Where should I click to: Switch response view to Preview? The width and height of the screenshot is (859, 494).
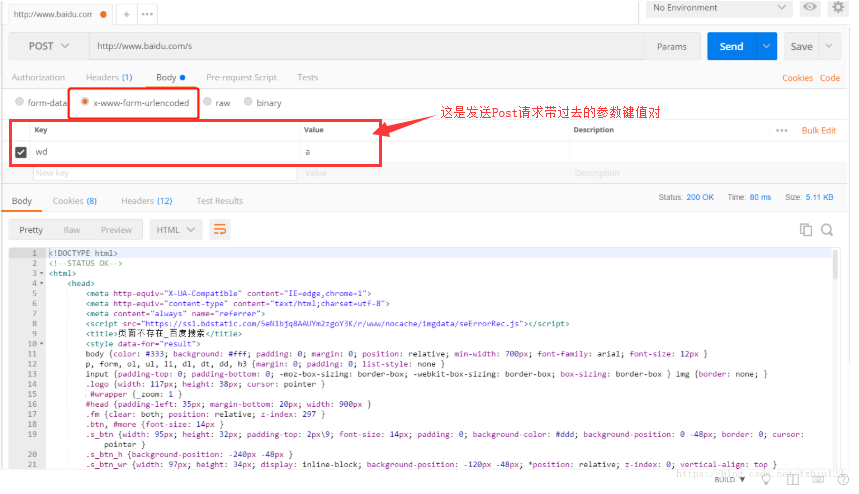[116, 230]
